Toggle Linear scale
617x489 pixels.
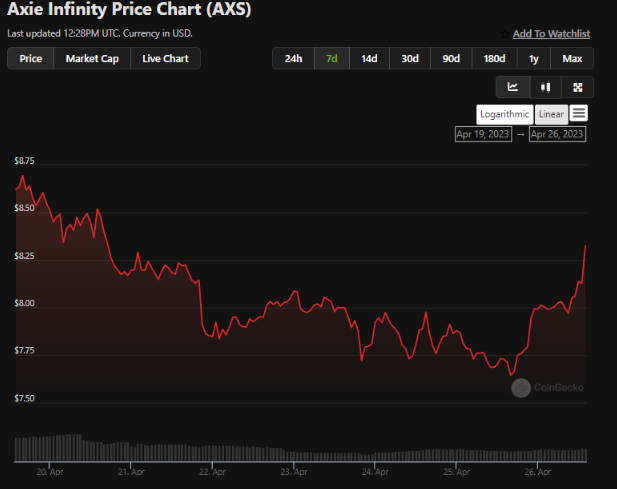551,114
